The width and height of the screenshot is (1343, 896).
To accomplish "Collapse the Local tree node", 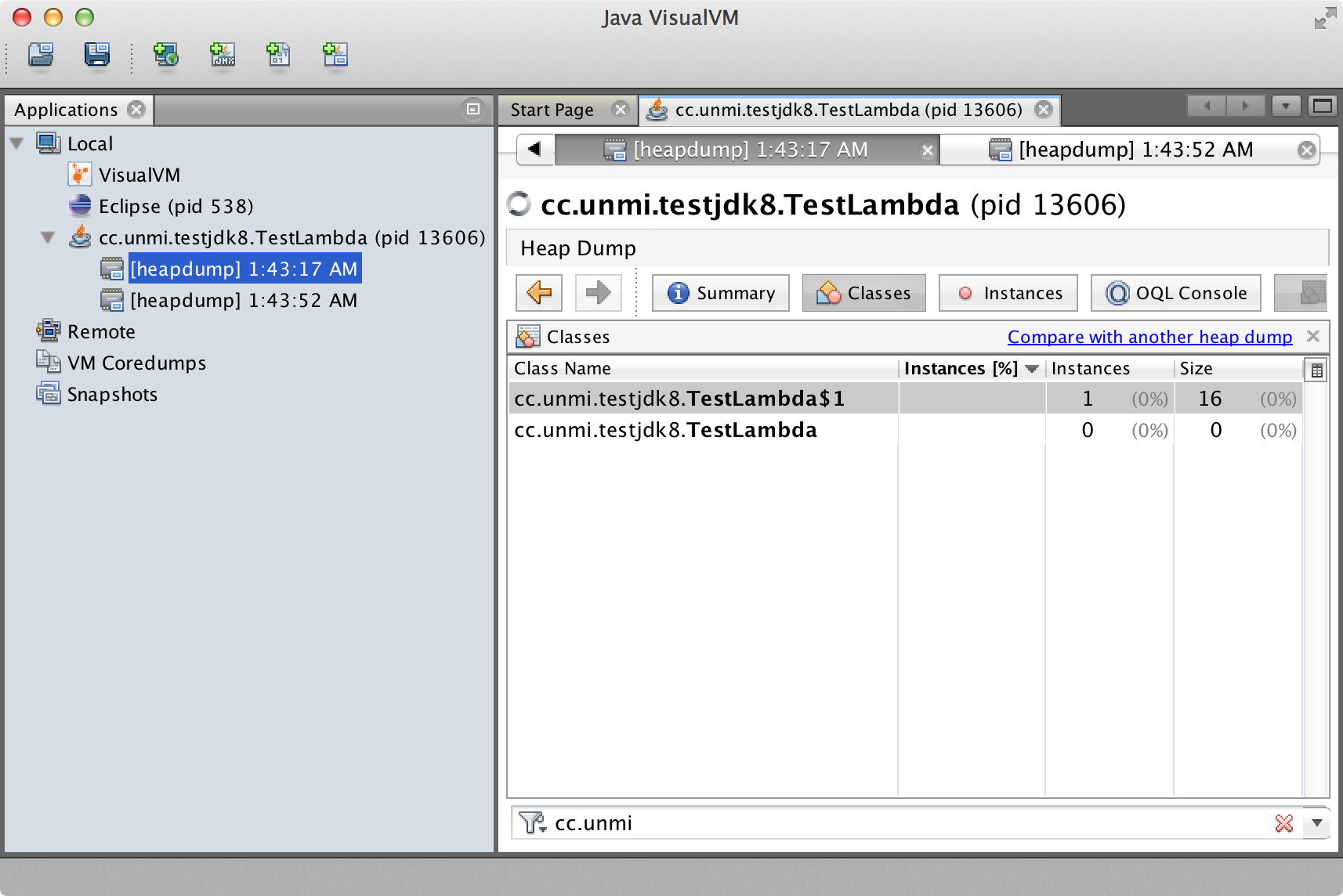I will coord(17,144).
